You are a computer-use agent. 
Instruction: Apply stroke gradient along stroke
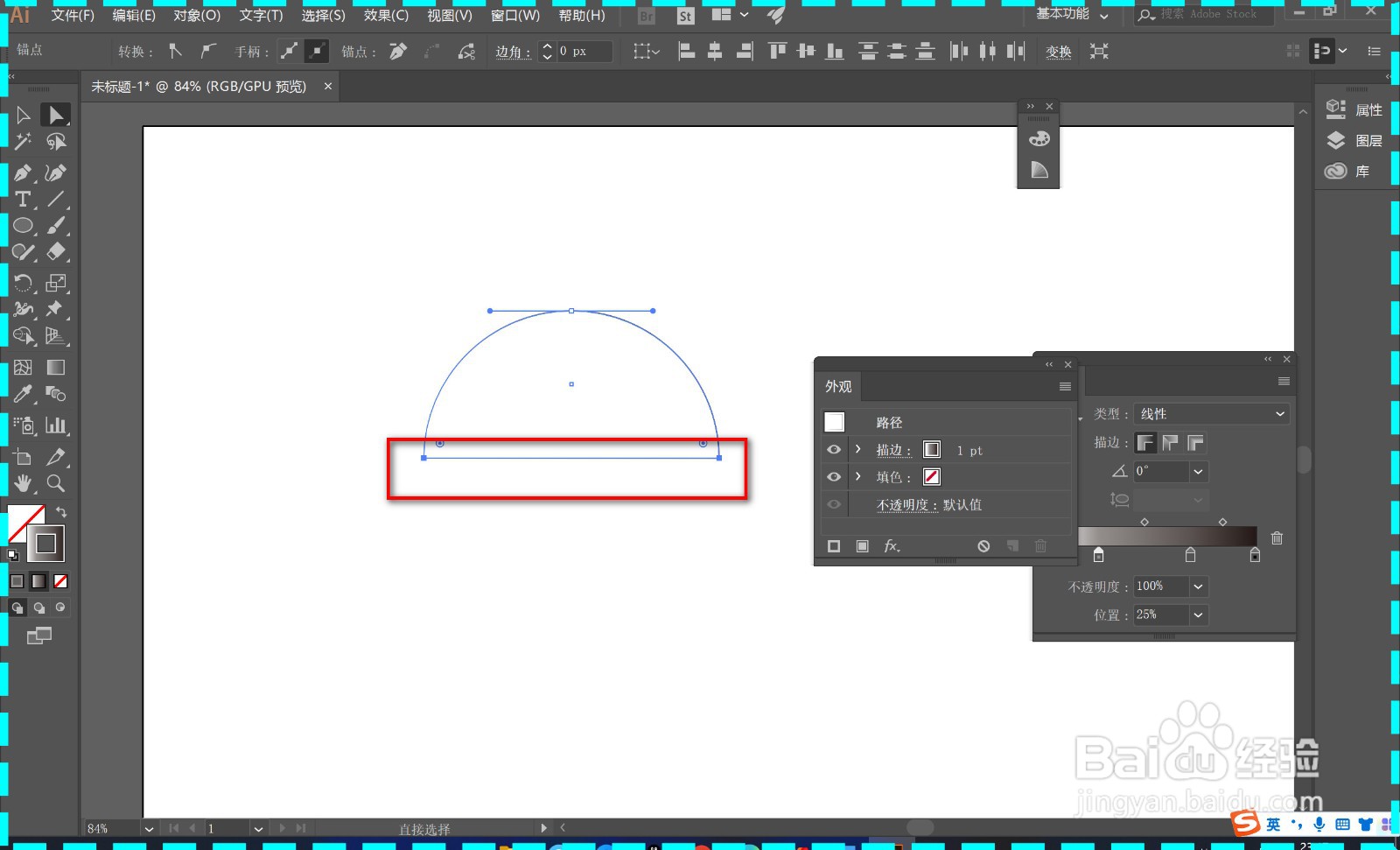point(1171,443)
